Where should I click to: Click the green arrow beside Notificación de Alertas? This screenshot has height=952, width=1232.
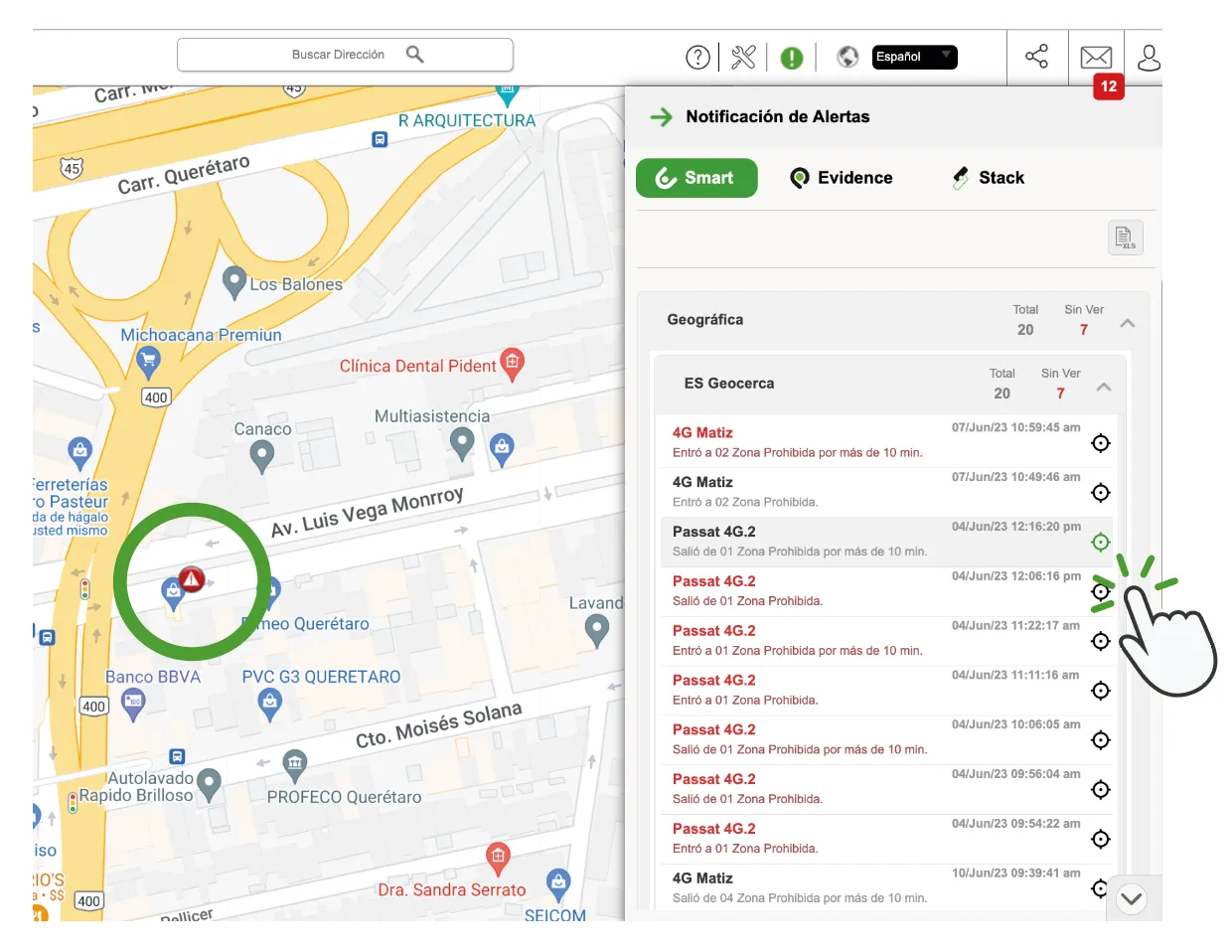661,117
